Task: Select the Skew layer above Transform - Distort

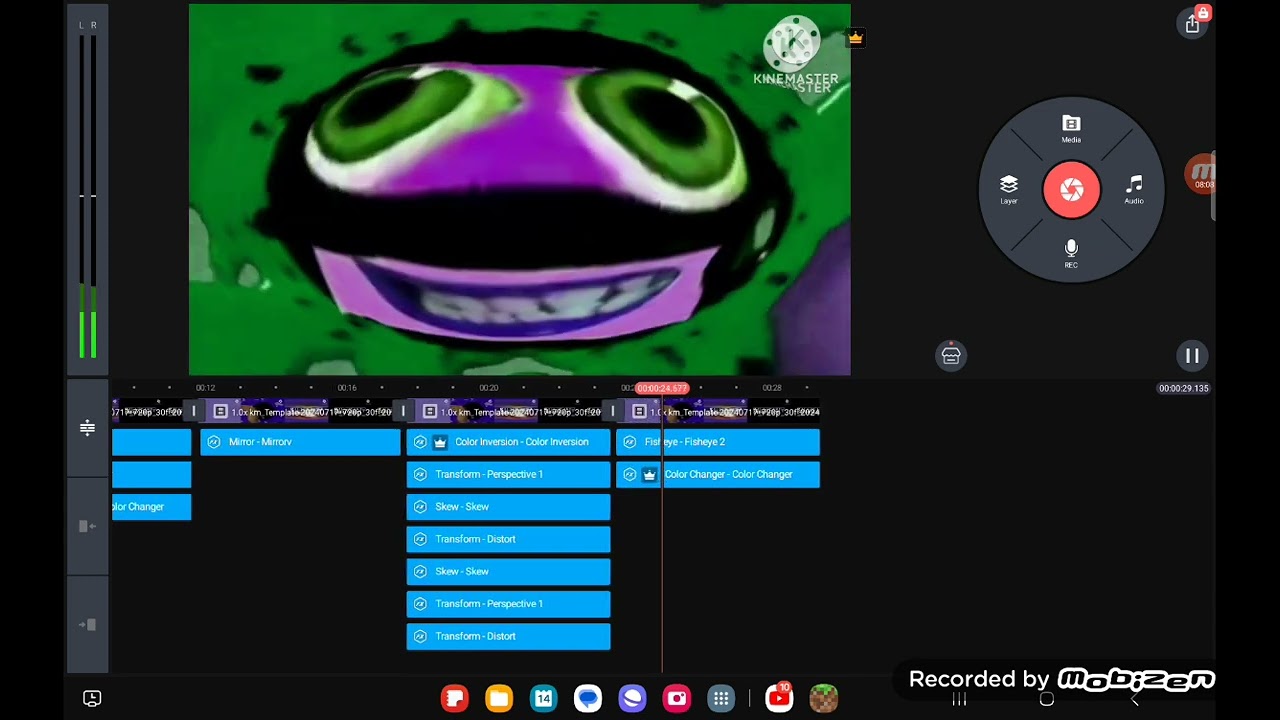Action: pyautogui.click(x=508, y=507)
